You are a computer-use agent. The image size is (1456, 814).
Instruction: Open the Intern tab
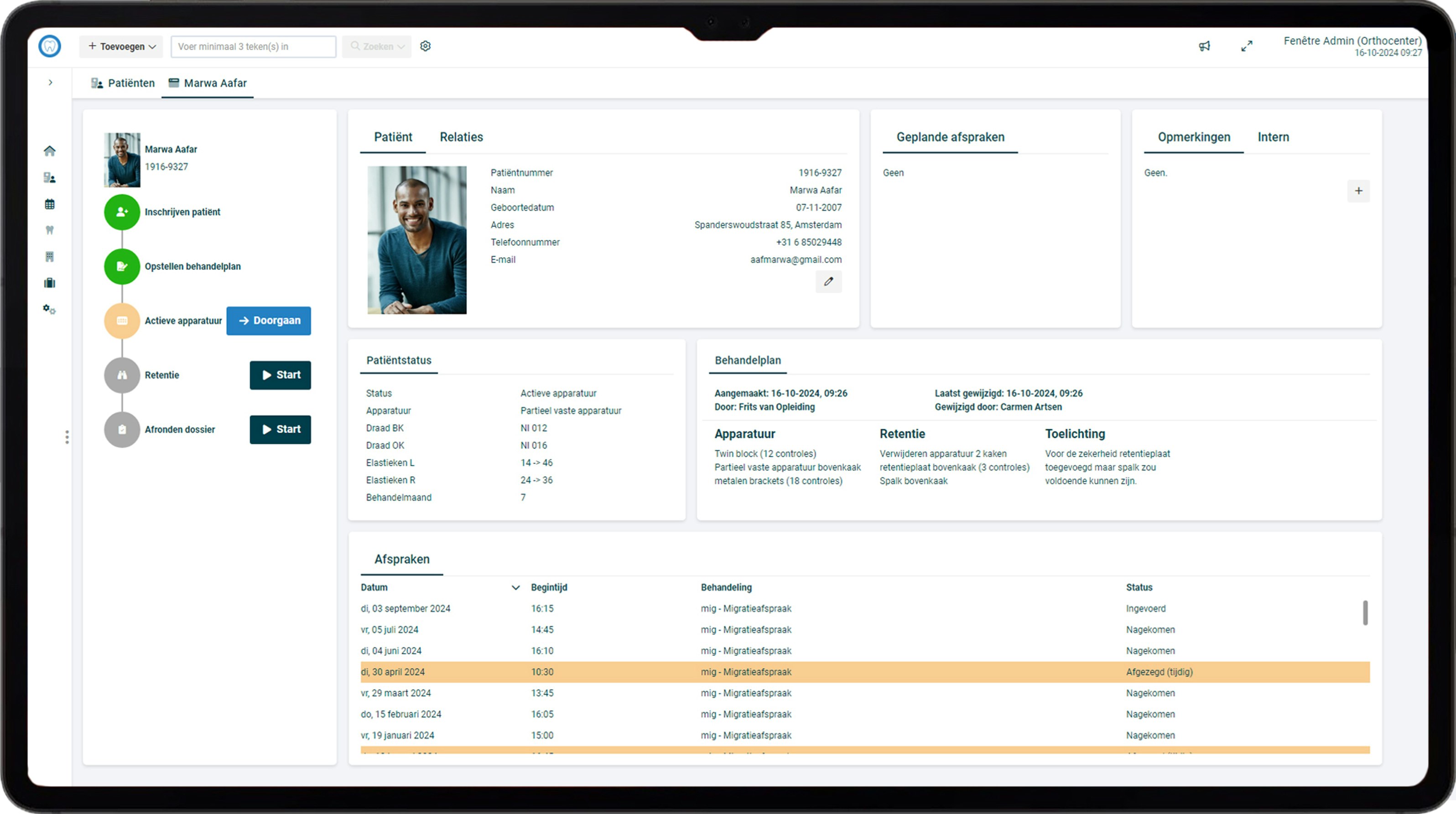1273,137
